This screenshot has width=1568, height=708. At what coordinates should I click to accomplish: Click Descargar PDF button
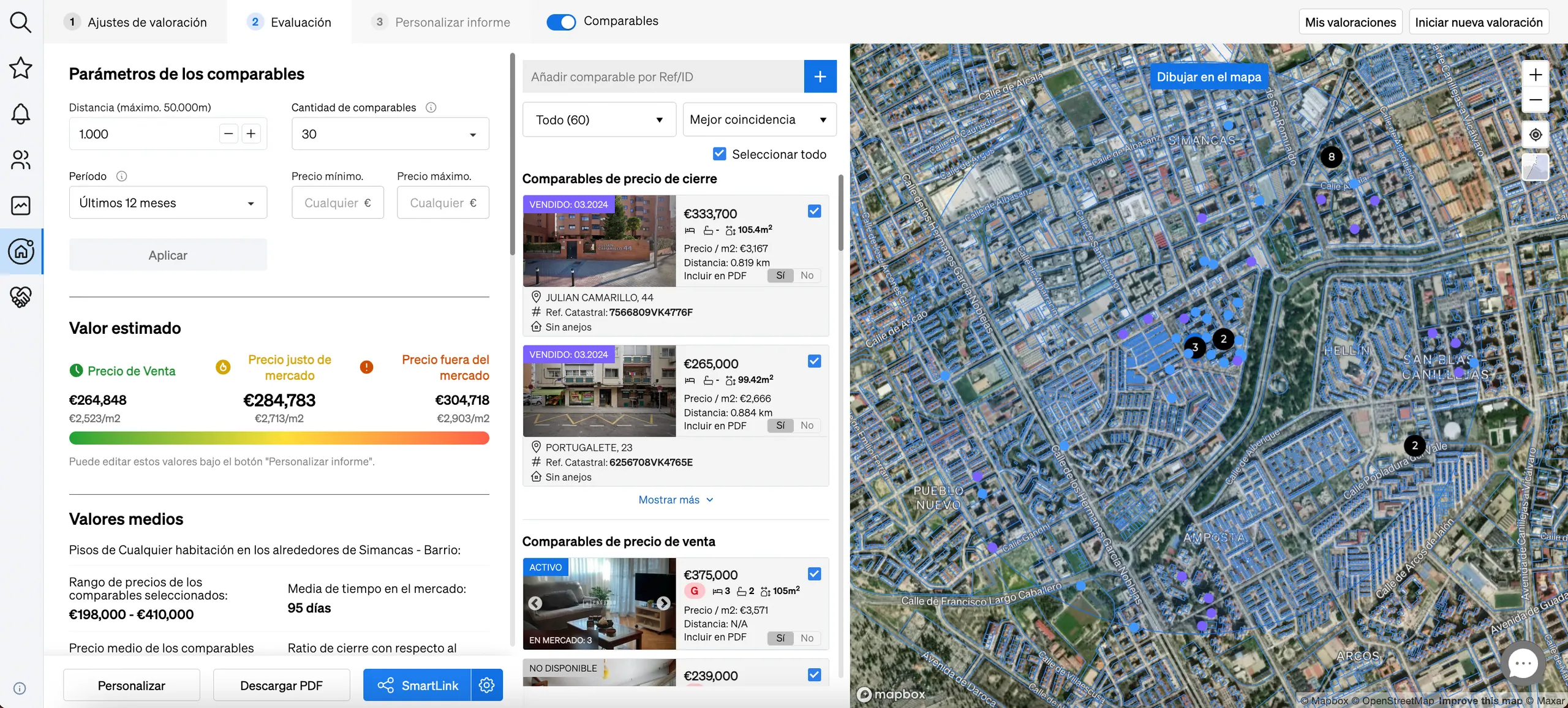point(281,685)
